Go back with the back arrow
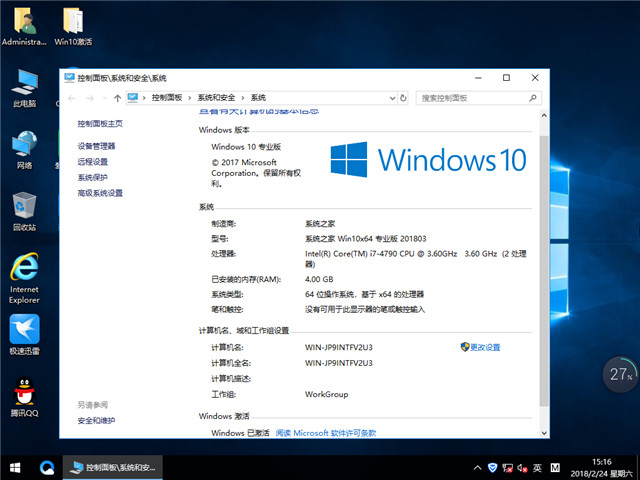Image resolution: width=640 pixels, height=480 pixels. [x=72, y=98]
